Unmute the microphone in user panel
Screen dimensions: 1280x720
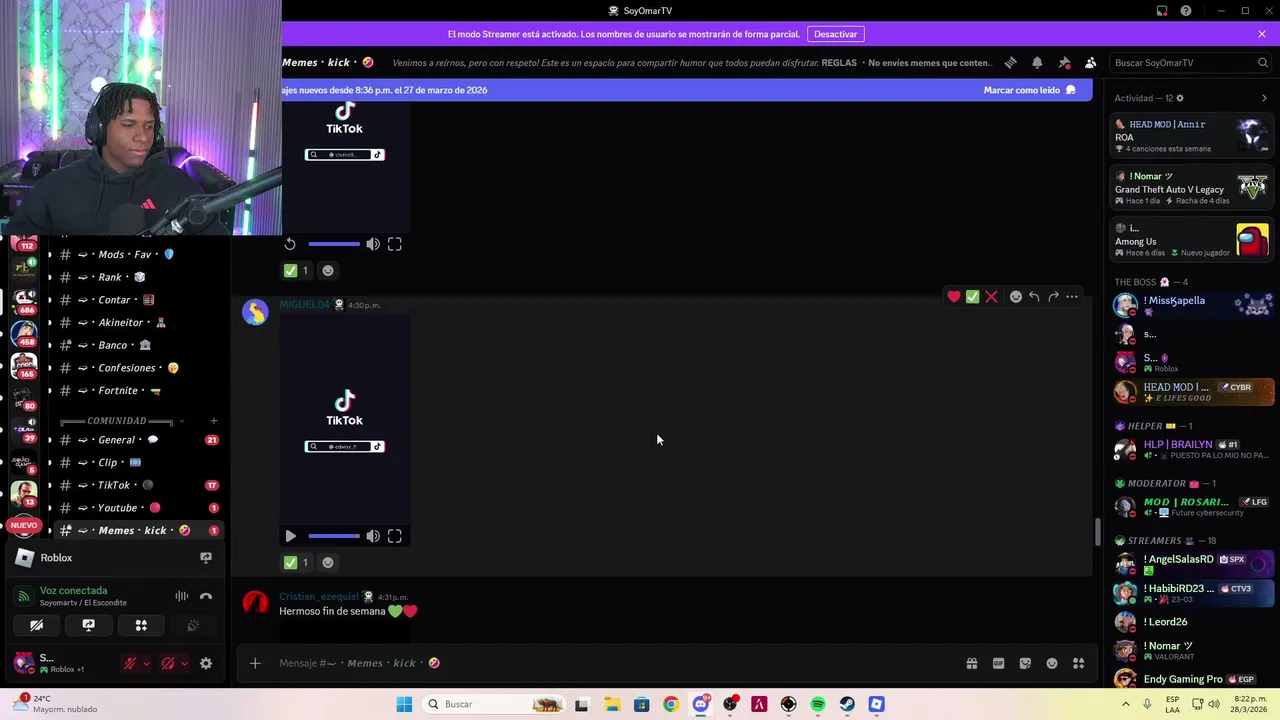[x=129, y=663]
